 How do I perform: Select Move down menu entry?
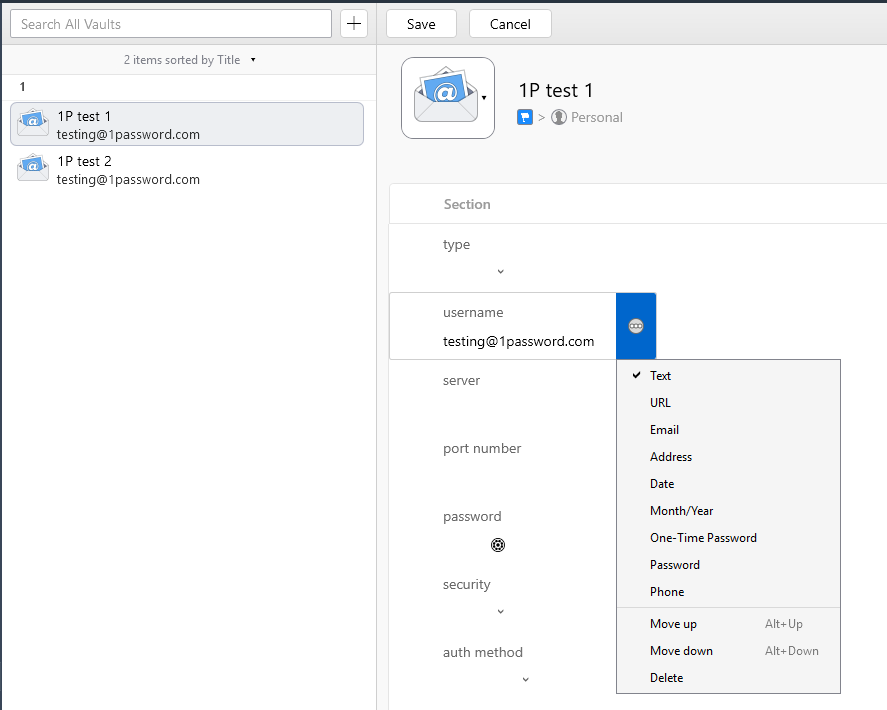pos(728,651)
